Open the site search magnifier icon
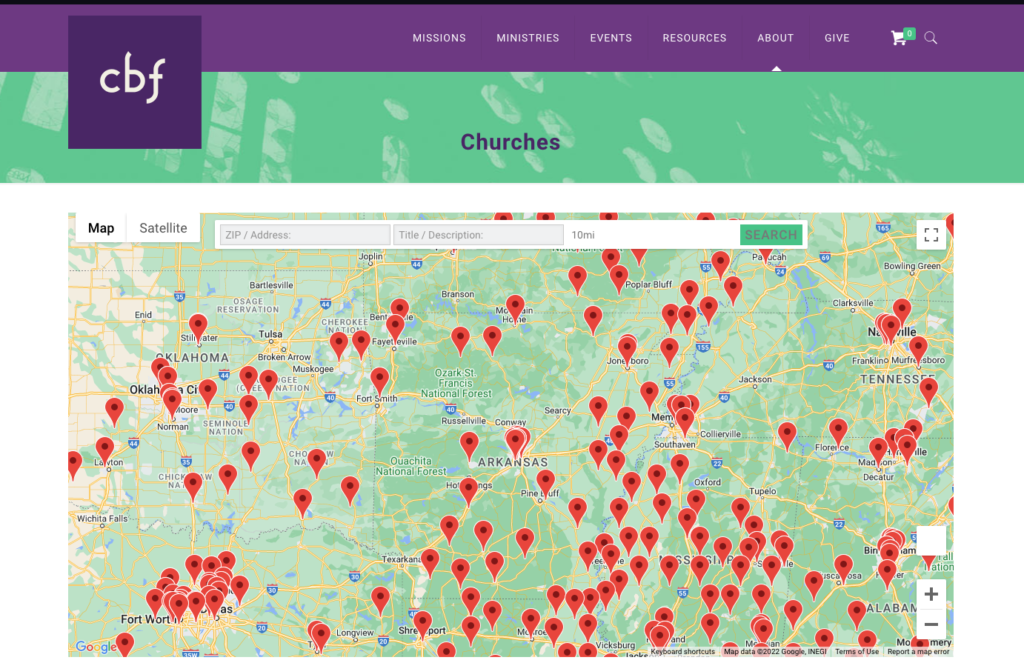Viewport: 1024px width, 660px height. click(931, 38)
